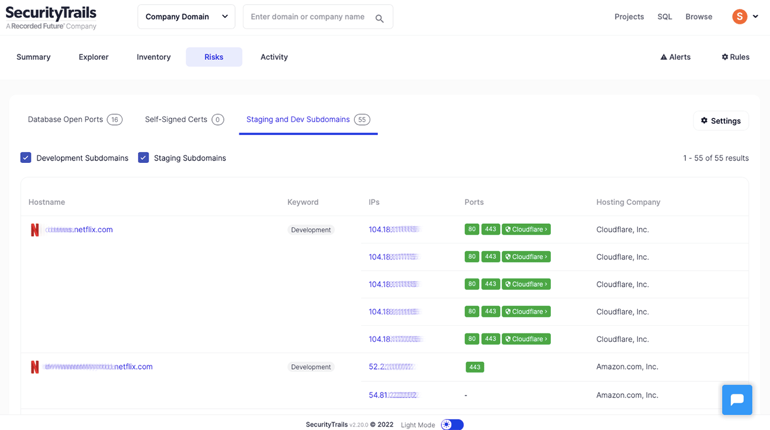Uncheck Development Subdomains checkbox
Screen dimensions: 770x430
(26, 158)
